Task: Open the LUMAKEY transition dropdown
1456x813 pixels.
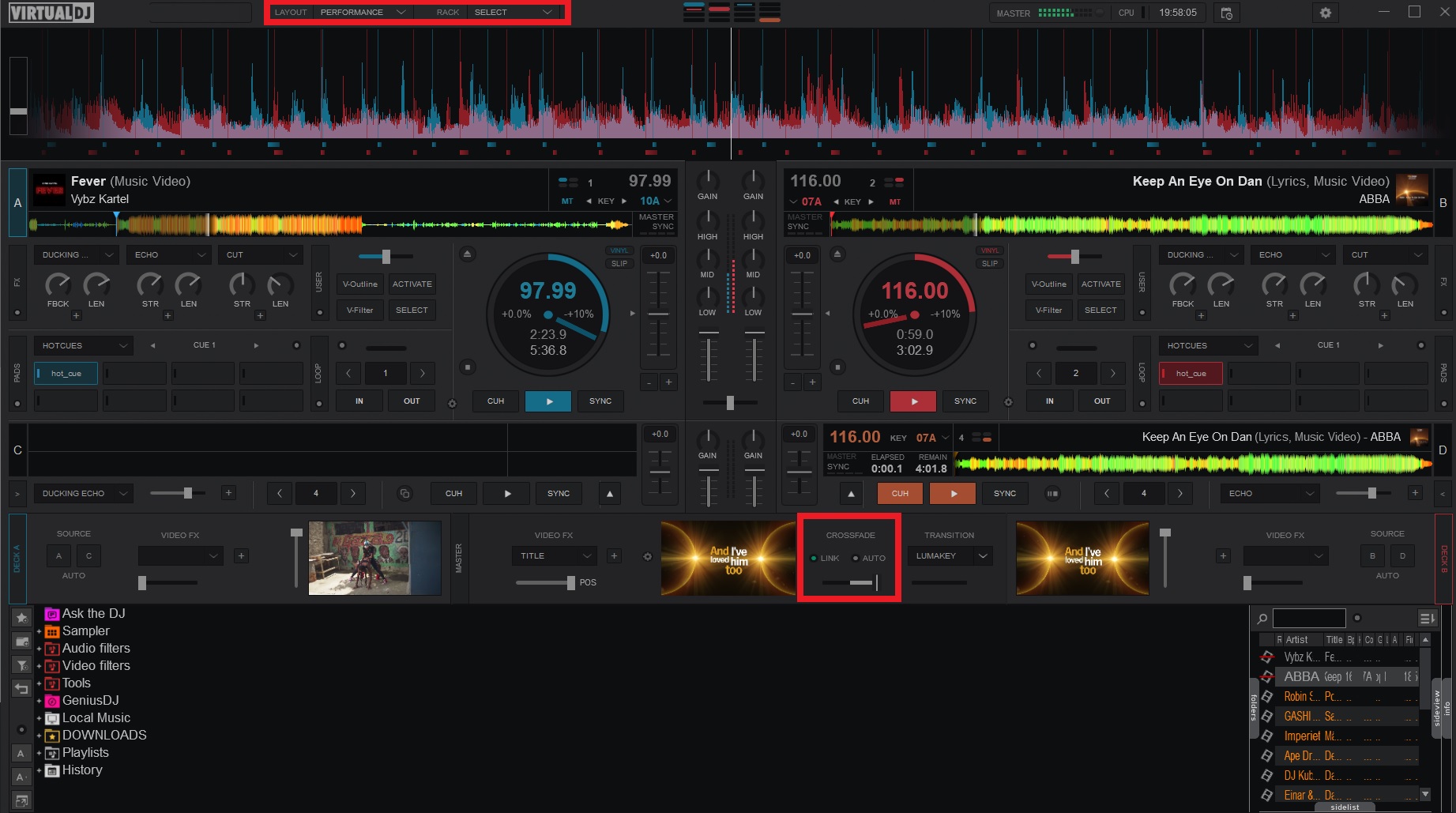Action: click(x=950, y=556)
